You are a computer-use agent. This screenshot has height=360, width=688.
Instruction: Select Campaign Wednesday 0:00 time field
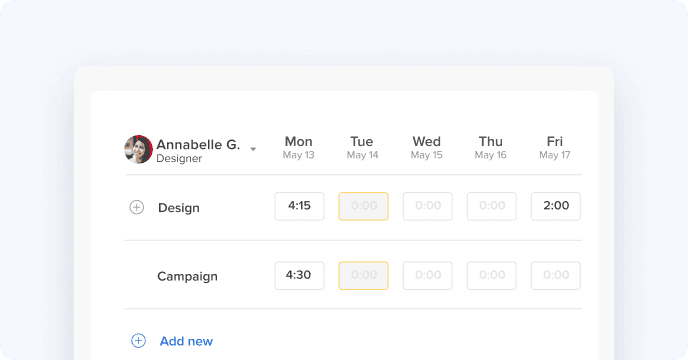[x=427, y=275]
